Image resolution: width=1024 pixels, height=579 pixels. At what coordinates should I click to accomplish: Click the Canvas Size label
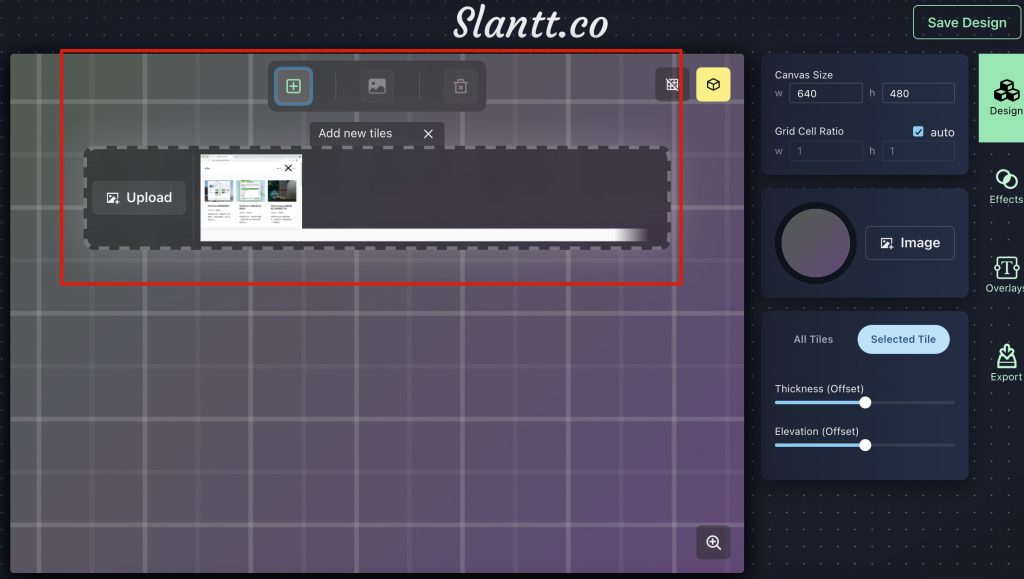point(803,75)
